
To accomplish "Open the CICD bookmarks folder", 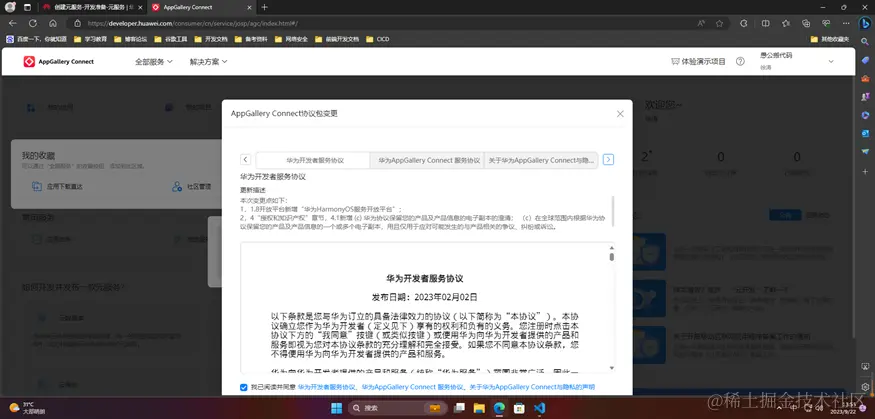I will (x=378, y=39).
